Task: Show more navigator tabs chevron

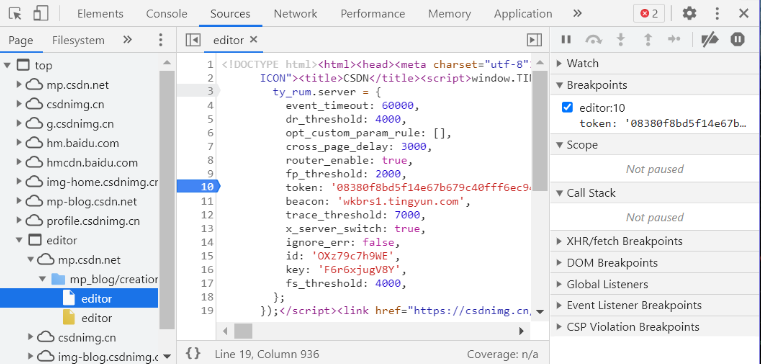Action: click(x=127, y=40)
